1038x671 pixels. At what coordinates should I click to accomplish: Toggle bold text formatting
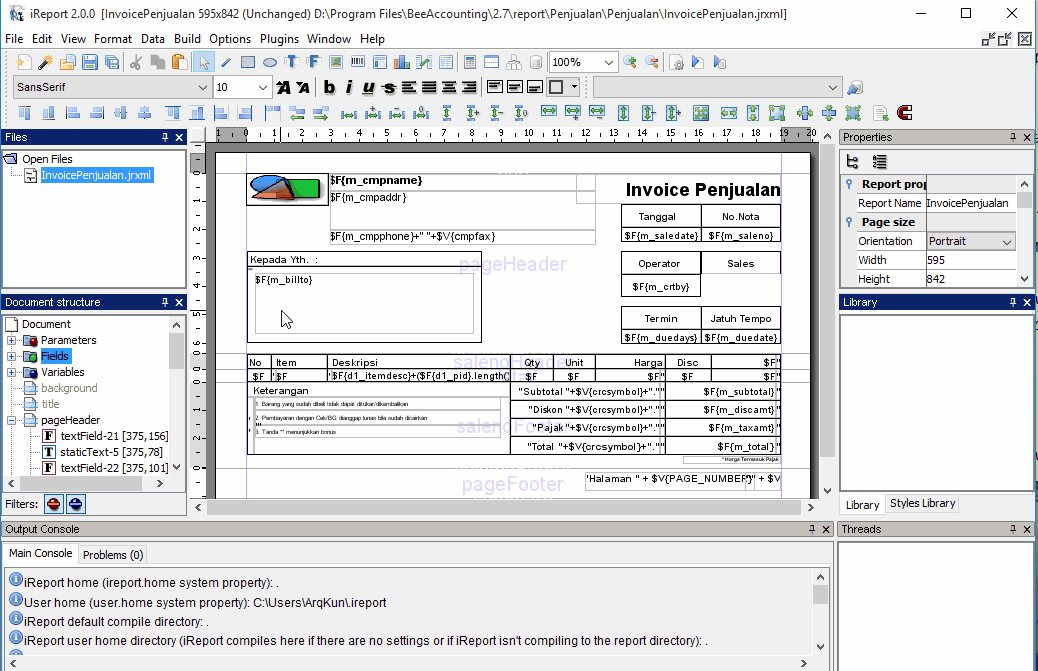pos(329,88)
